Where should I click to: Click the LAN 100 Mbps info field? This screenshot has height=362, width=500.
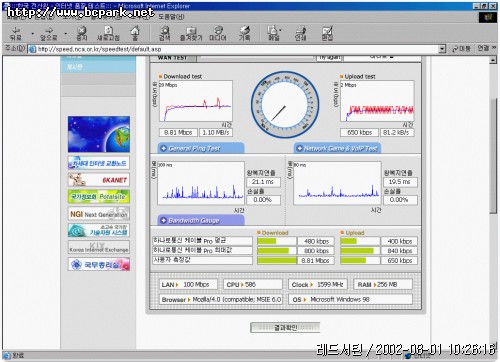click(x=188, y=284)
